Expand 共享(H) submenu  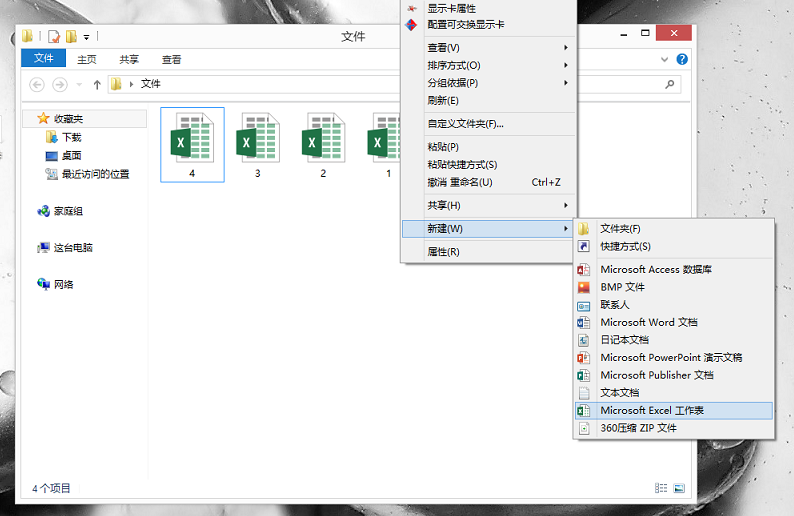pyautogui.click(x=489, y=205)
